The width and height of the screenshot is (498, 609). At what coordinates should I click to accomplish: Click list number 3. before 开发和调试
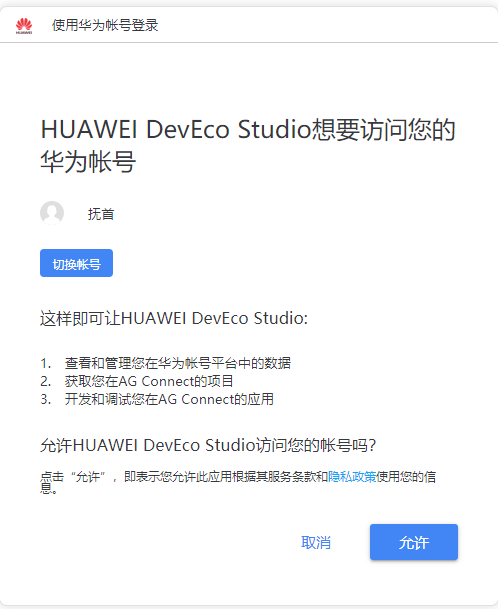click(45, 399)
